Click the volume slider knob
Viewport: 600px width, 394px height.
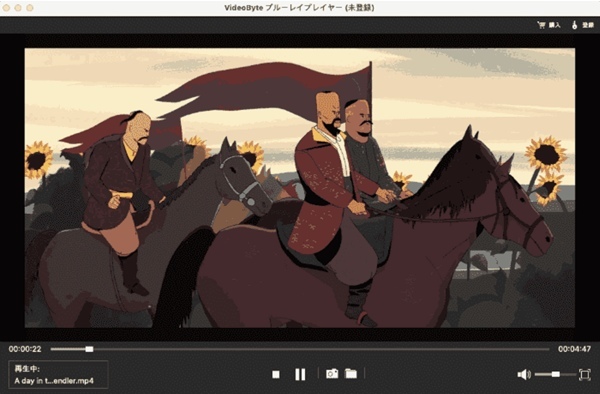[556, 374]
